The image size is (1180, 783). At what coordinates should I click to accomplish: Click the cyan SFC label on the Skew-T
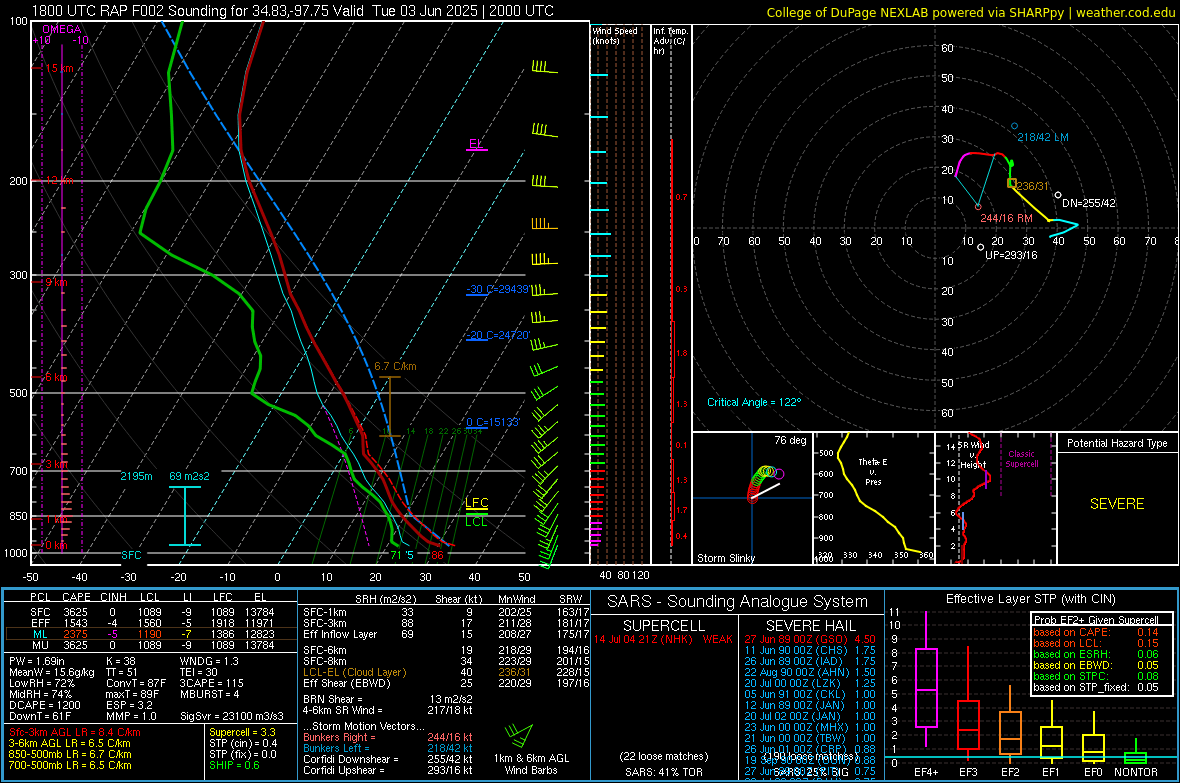tap(131, 555)
